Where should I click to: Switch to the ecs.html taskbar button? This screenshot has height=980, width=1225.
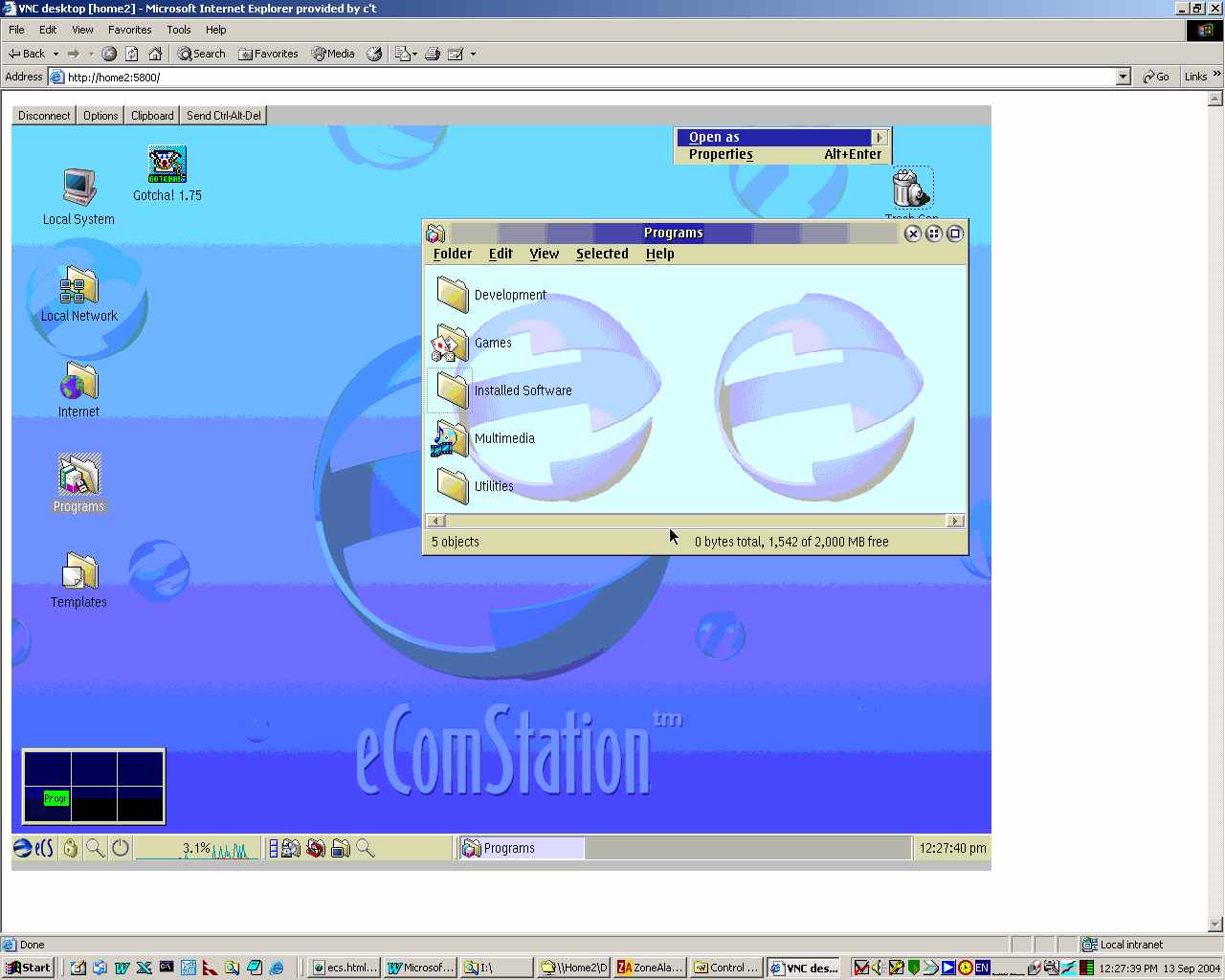(x=345, y=968)
